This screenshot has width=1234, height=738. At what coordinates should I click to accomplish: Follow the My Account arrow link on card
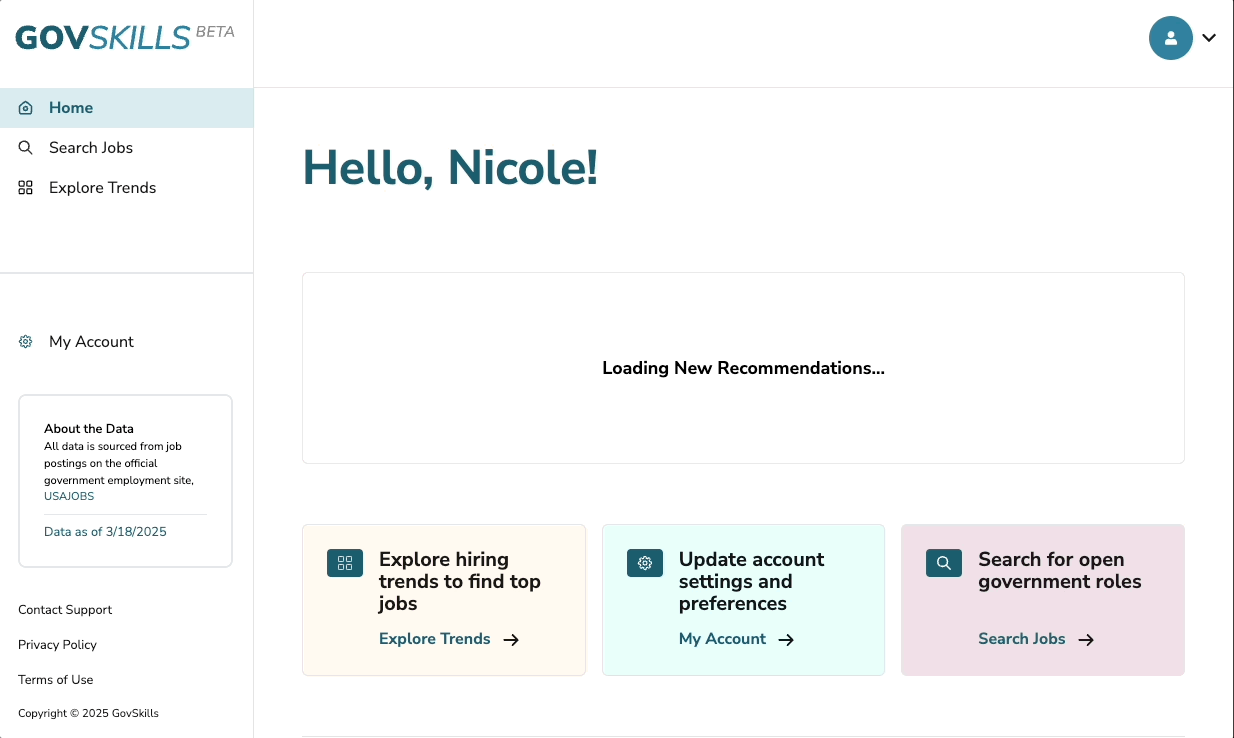736,639
